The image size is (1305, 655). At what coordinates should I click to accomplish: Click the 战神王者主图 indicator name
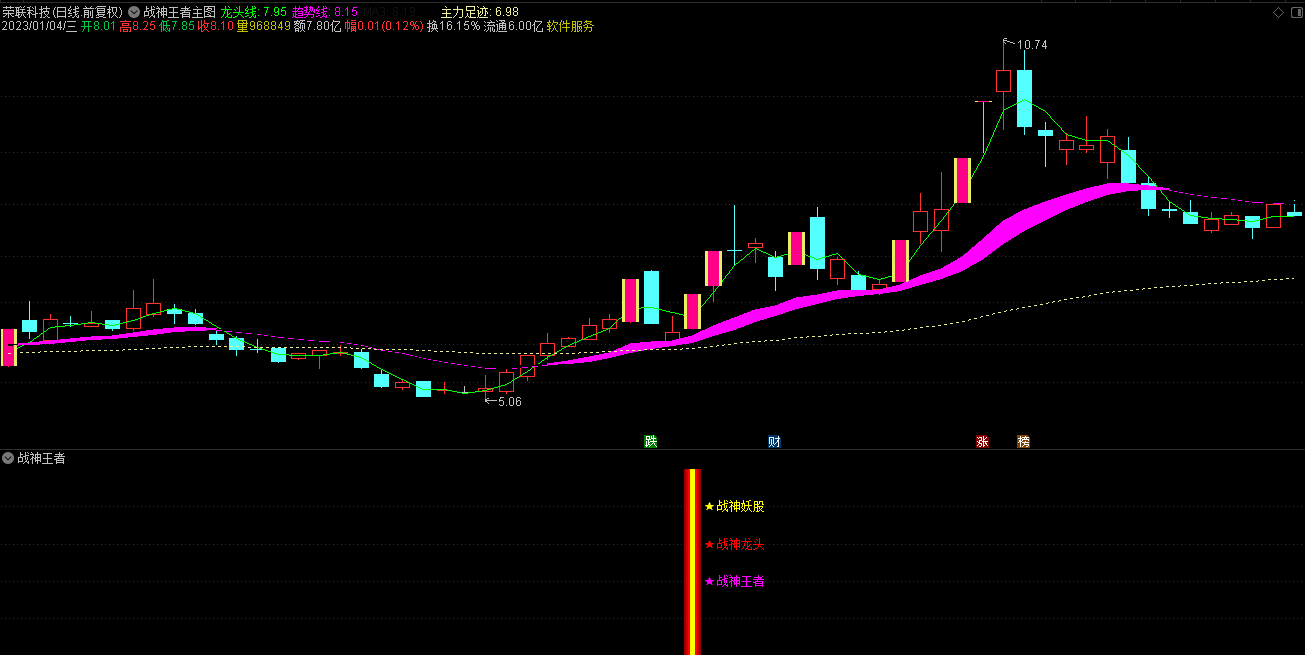(x=179, y=12)
